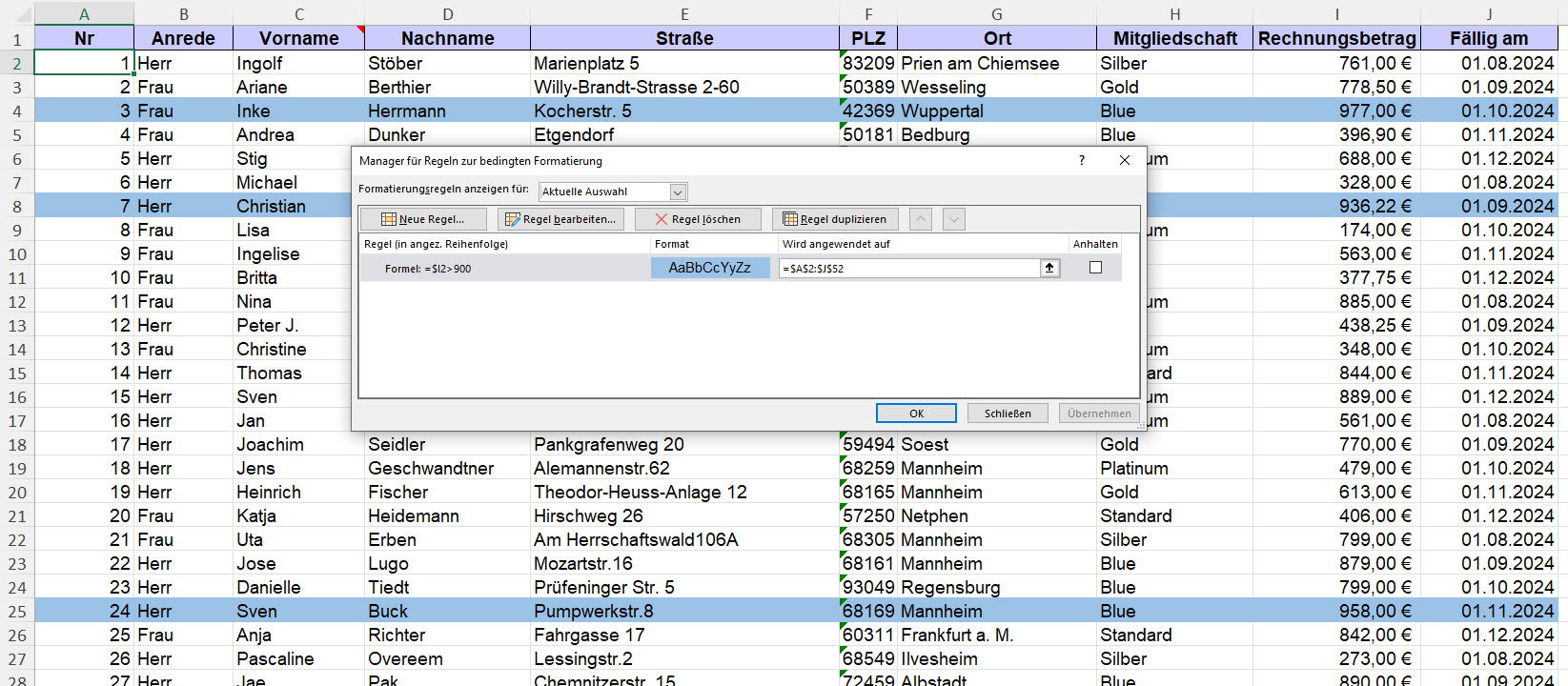1568x686 pixels.
Task: Delete rule with Regel löschen
Action: click(698, 219)
